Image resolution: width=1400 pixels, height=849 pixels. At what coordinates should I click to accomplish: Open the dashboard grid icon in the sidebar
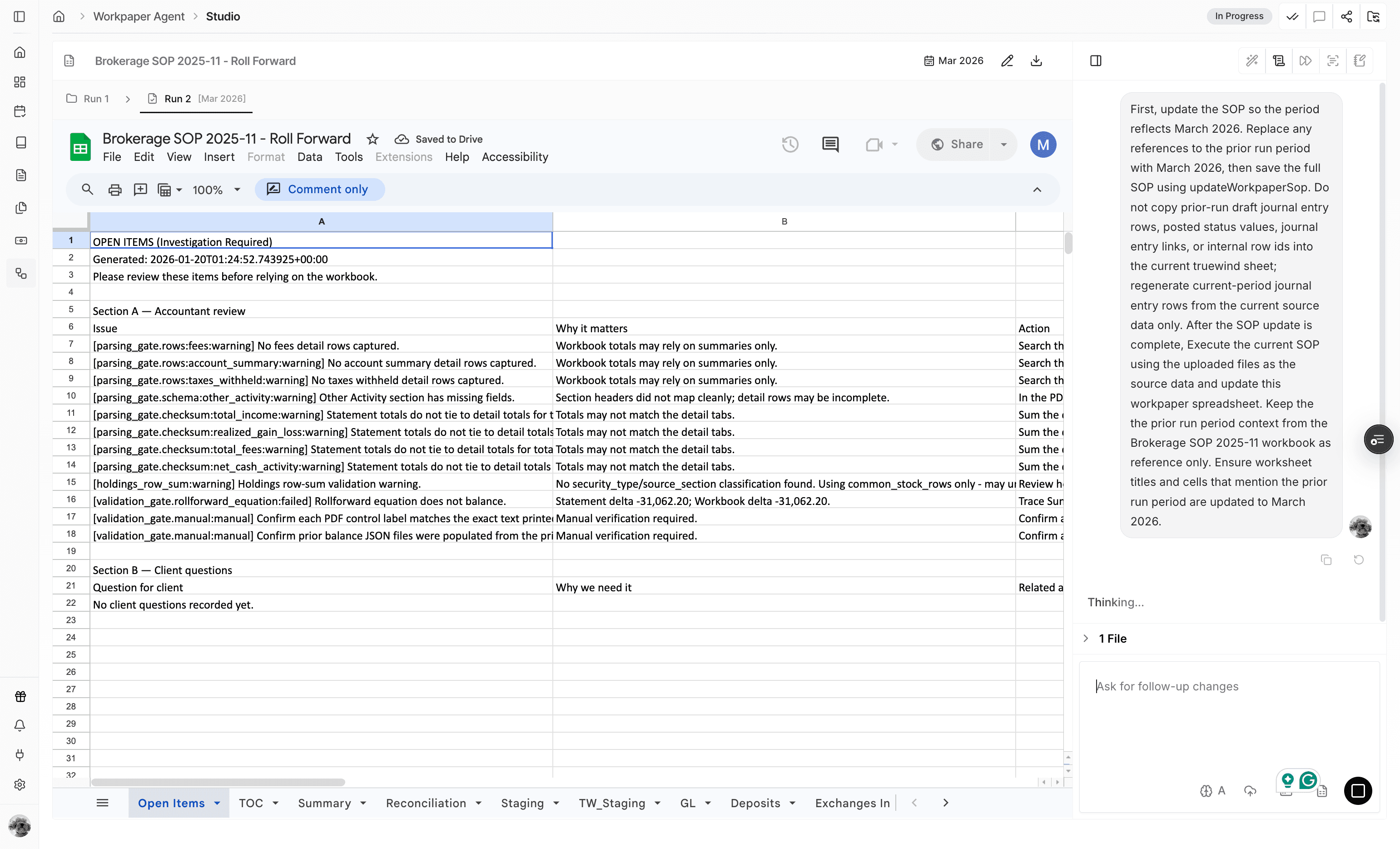[x=20, y=82]
